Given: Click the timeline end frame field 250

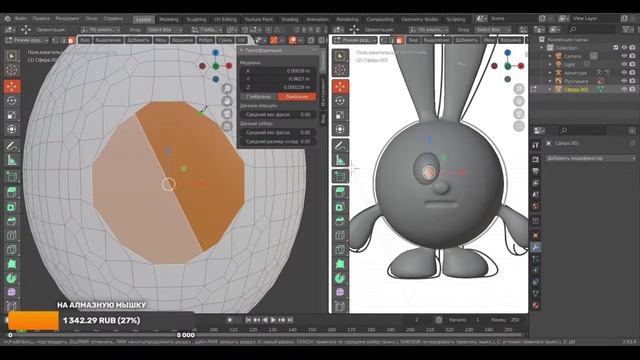Looking at the screenshot, I should pyautogui.click(x=506, y=320).
